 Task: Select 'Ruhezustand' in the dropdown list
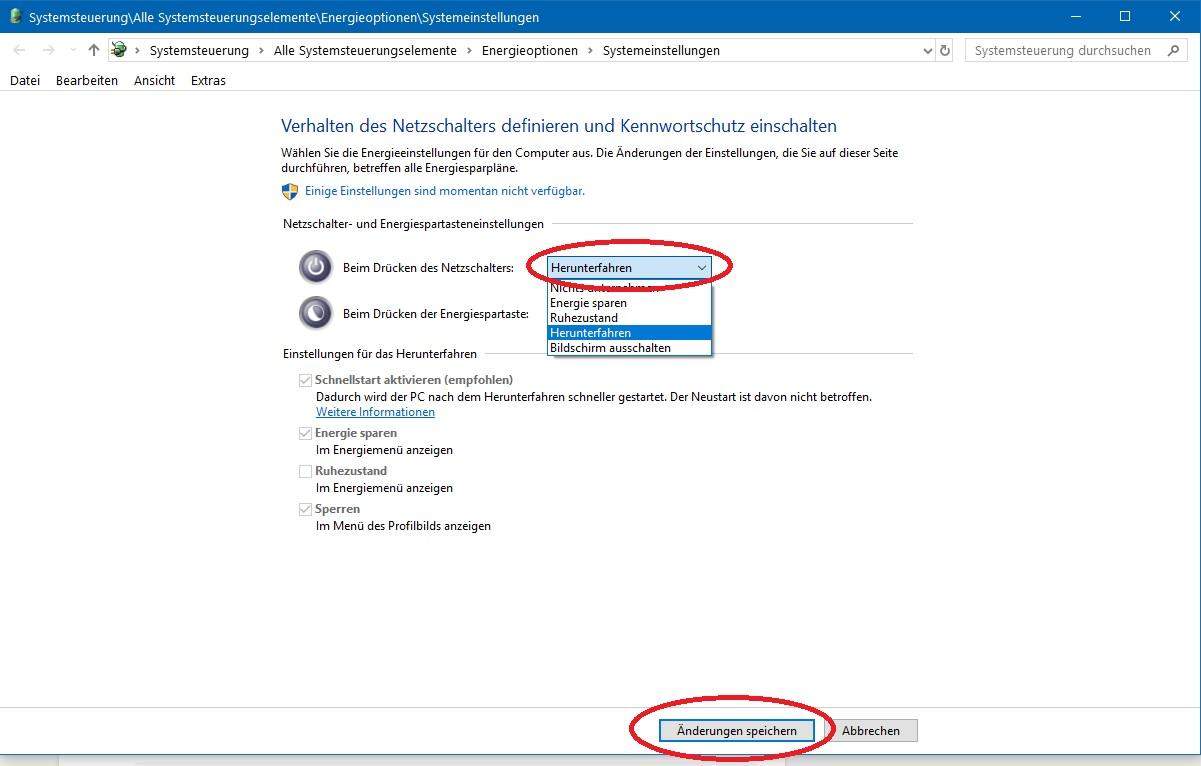point(630,317)
